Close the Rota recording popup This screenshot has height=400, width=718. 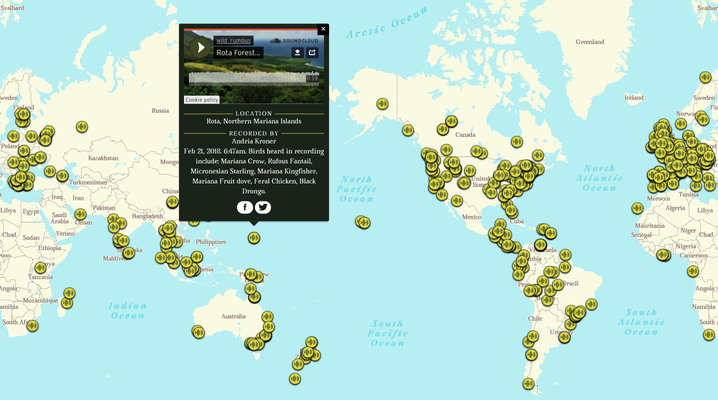point(323,29)
